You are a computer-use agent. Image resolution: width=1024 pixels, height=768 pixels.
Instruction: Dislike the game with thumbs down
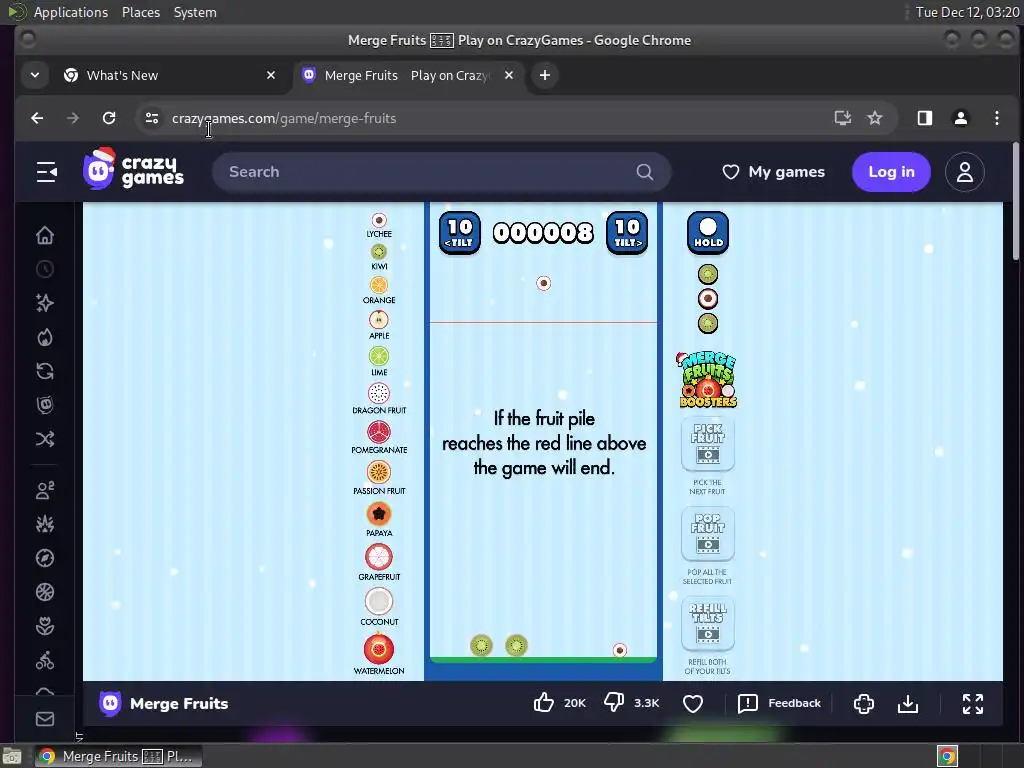[614, 703]
